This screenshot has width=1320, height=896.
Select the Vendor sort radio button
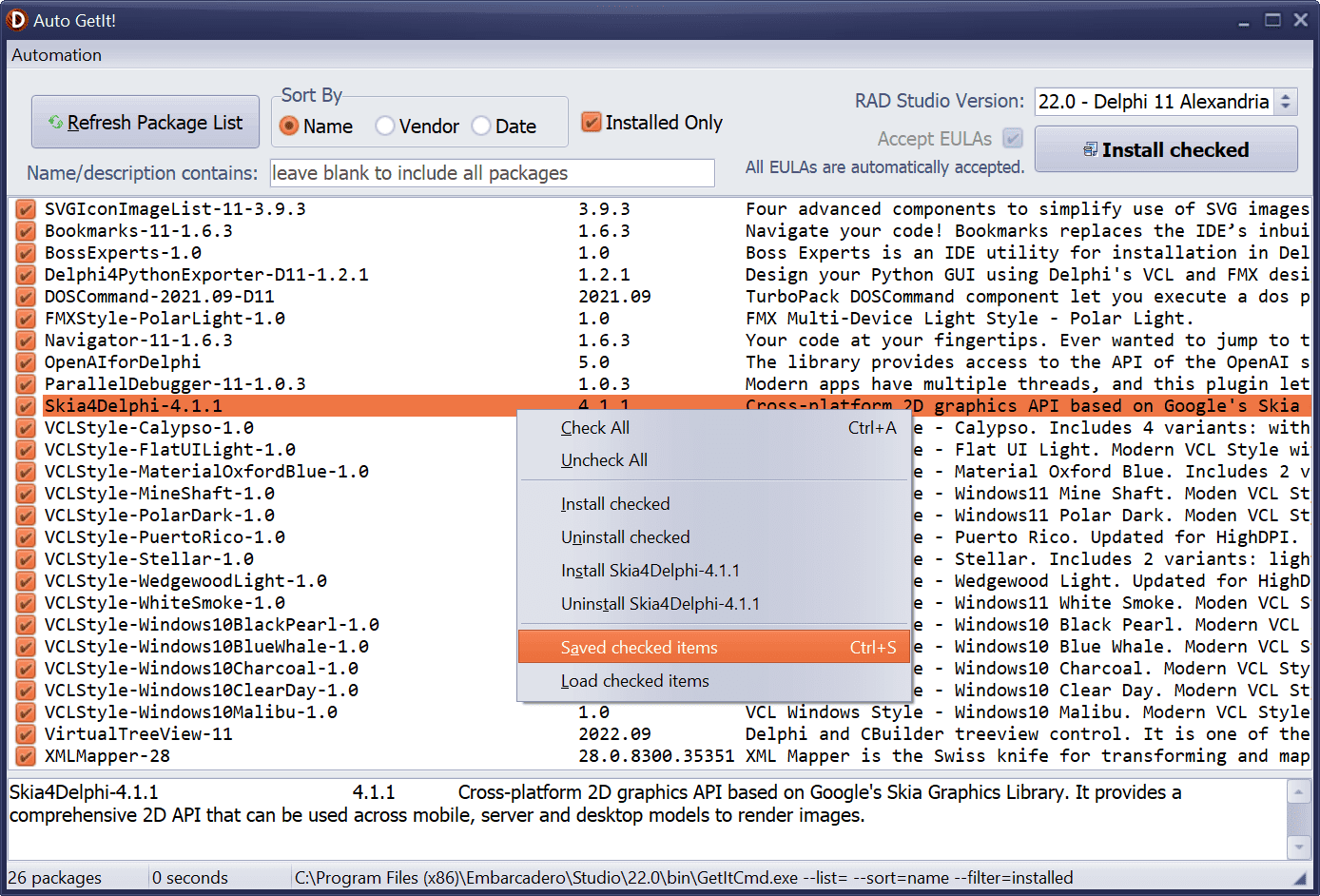[x=385, y=126]
